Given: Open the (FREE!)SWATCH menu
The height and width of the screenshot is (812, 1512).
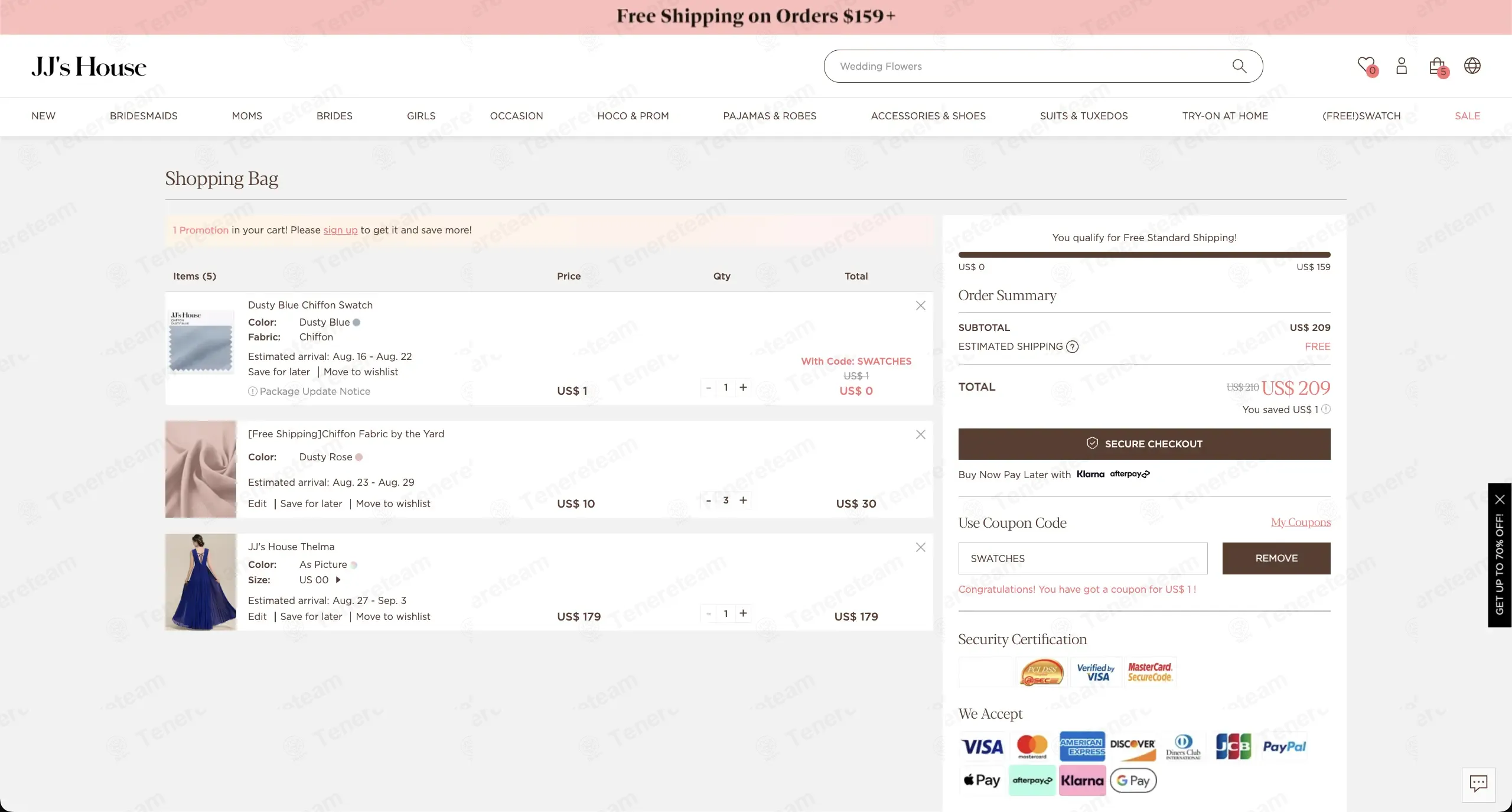Looking at the screenshot, I should (1361, 116).
